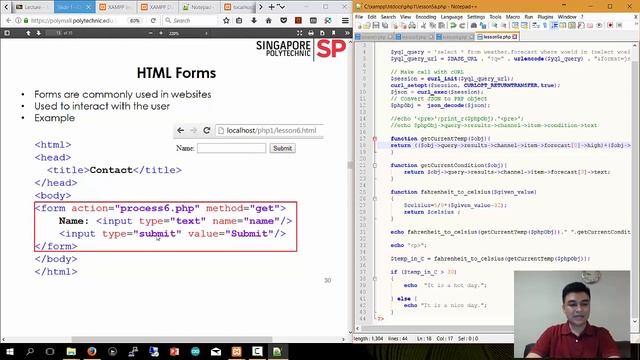Click PDF viewer horizontal scrollbar
Screen dimensions: 640x360
click(x=172, y=339)
